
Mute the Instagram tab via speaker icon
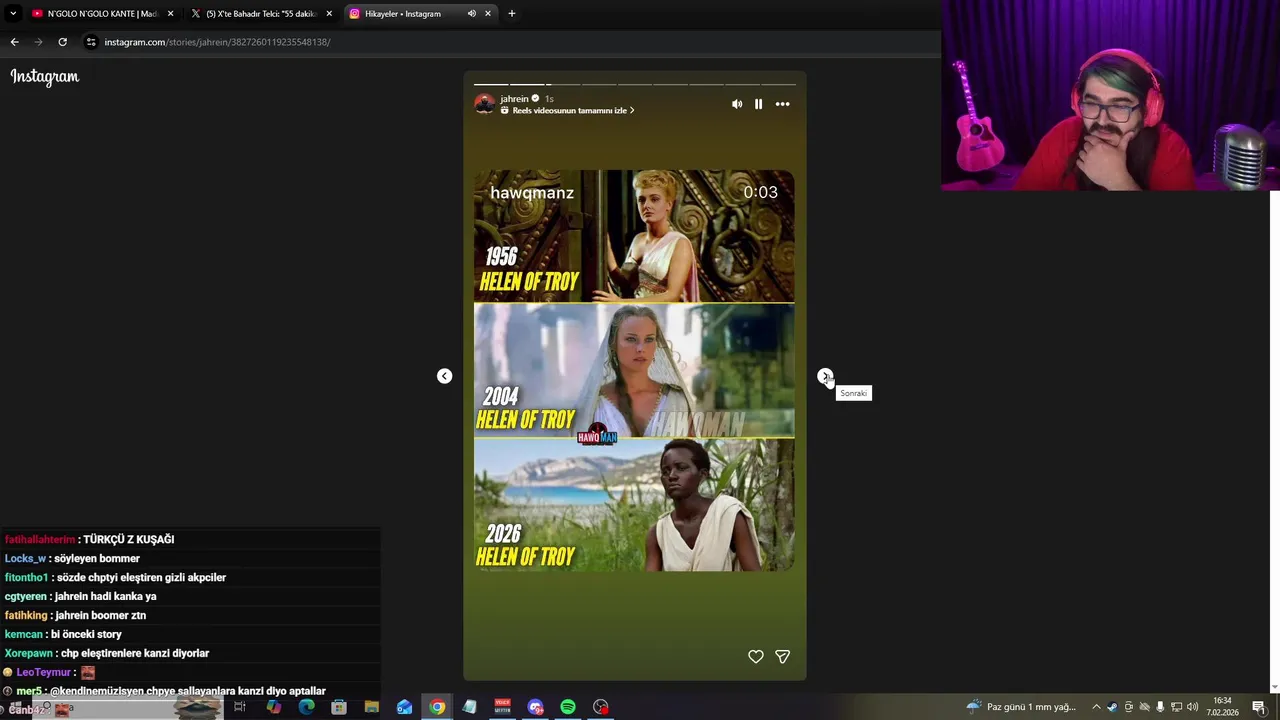pos(471,14)
